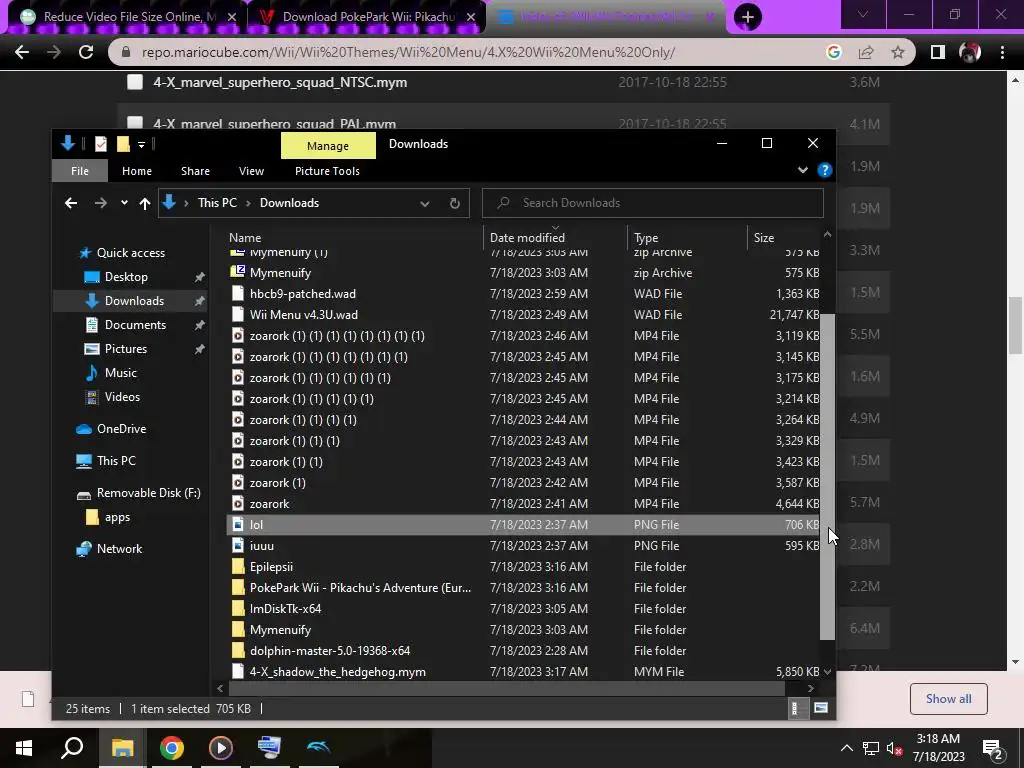
Task: Close the Download PokePark Wii tab
Action: point(471,17)
